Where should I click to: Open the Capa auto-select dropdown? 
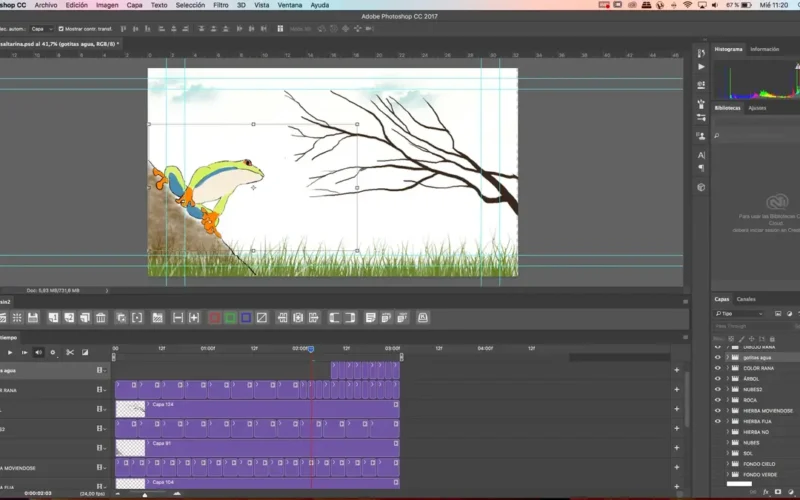click(x=42, y=29)
